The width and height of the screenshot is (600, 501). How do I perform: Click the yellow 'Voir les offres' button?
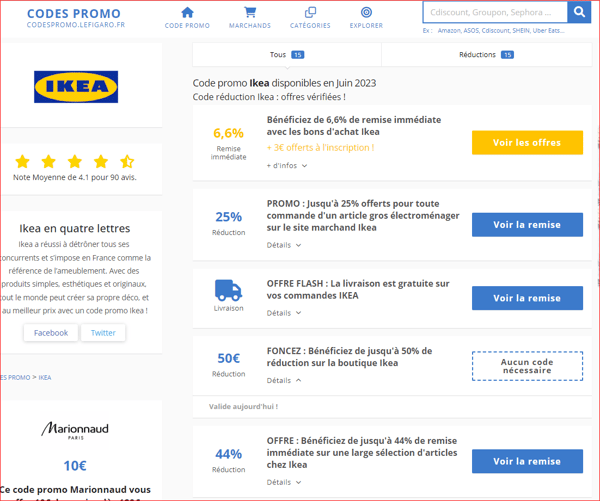pyautogui.click(x=527, y=143)
